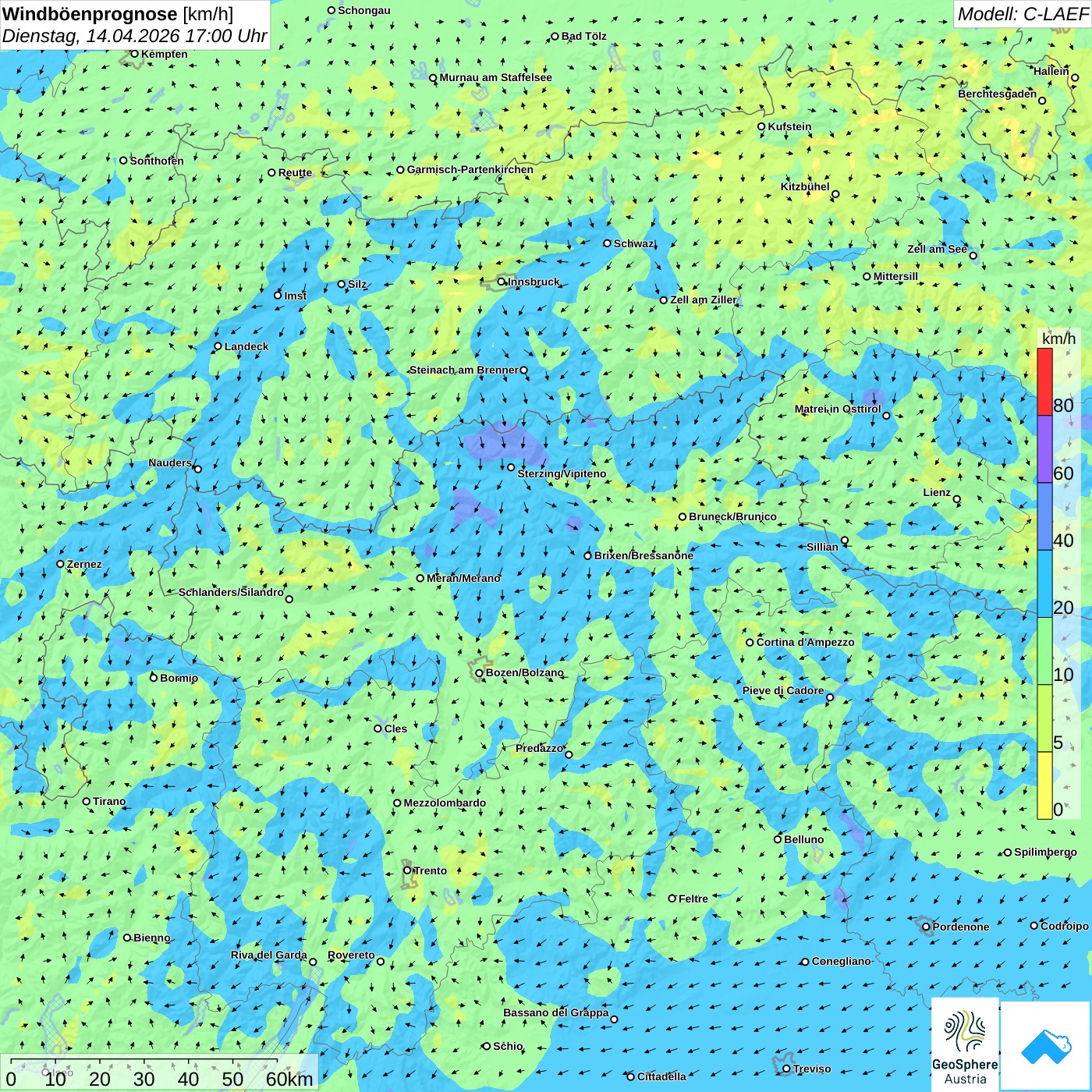Click the GeoSphere Austria logo
This screenshot has width=1092, height=1092.
pos(965,1044)
